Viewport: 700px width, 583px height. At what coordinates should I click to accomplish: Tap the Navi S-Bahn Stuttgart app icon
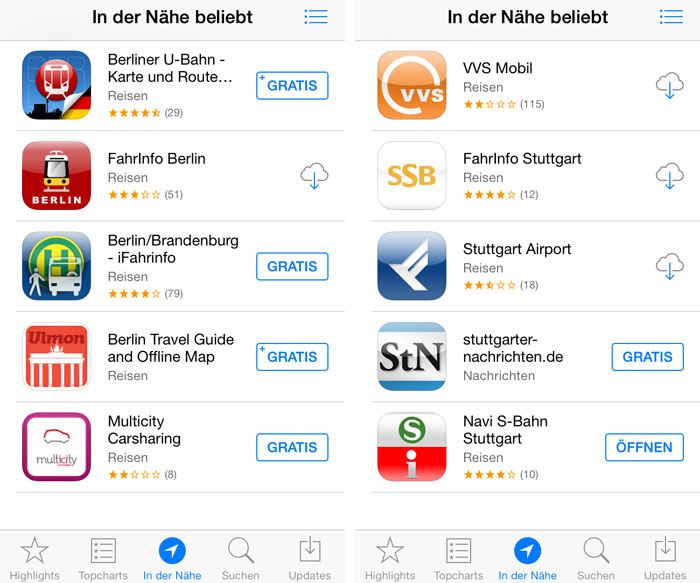pos(412,446)
